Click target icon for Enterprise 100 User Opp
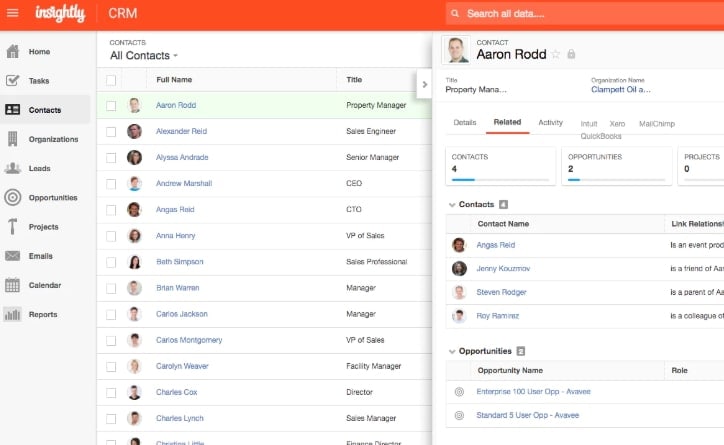The image size is (724, 445). coord(459,391)
